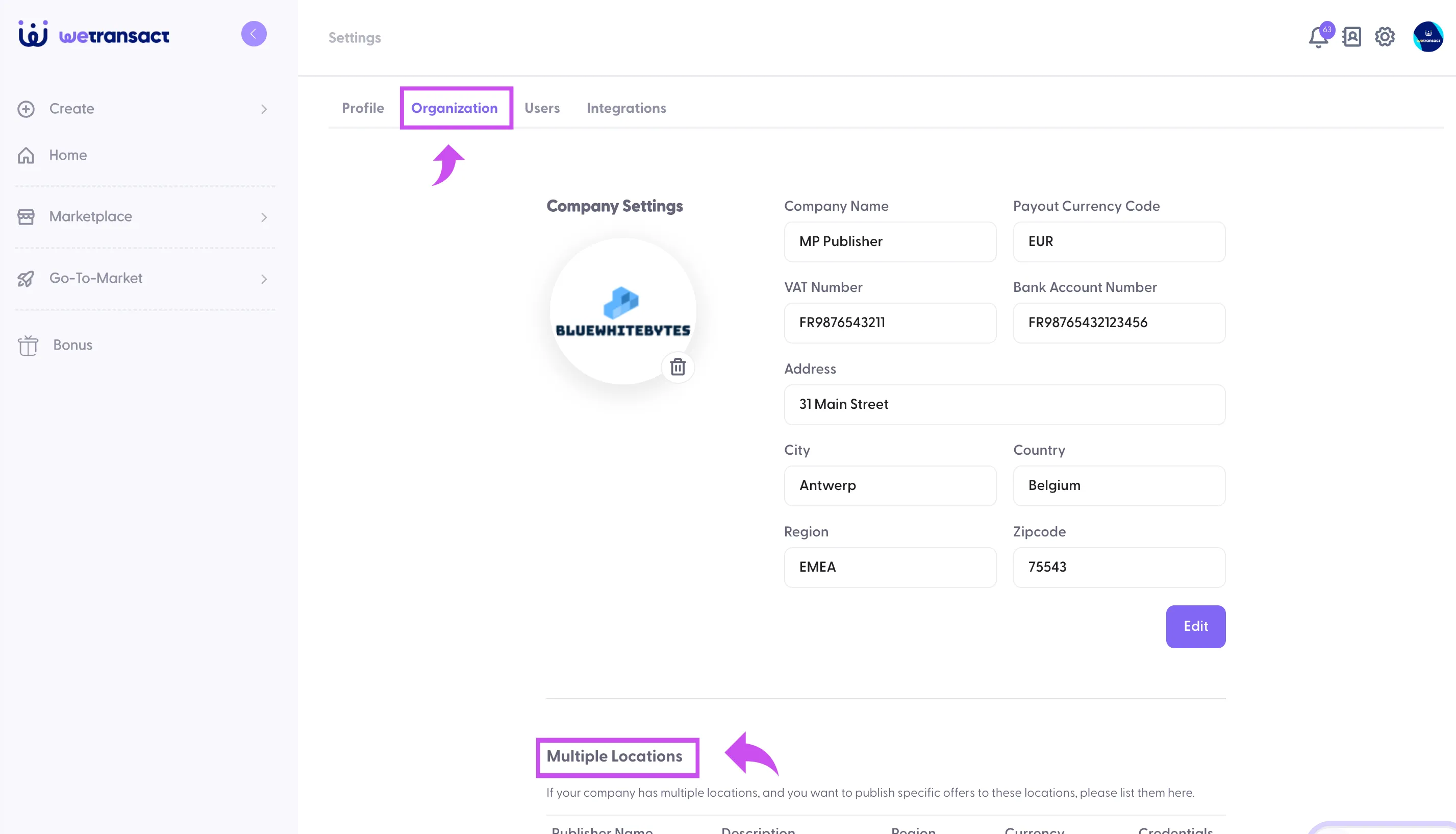Click the Bonus gift icon
This screenshot has width=1456, height=834.
point(28,346)
